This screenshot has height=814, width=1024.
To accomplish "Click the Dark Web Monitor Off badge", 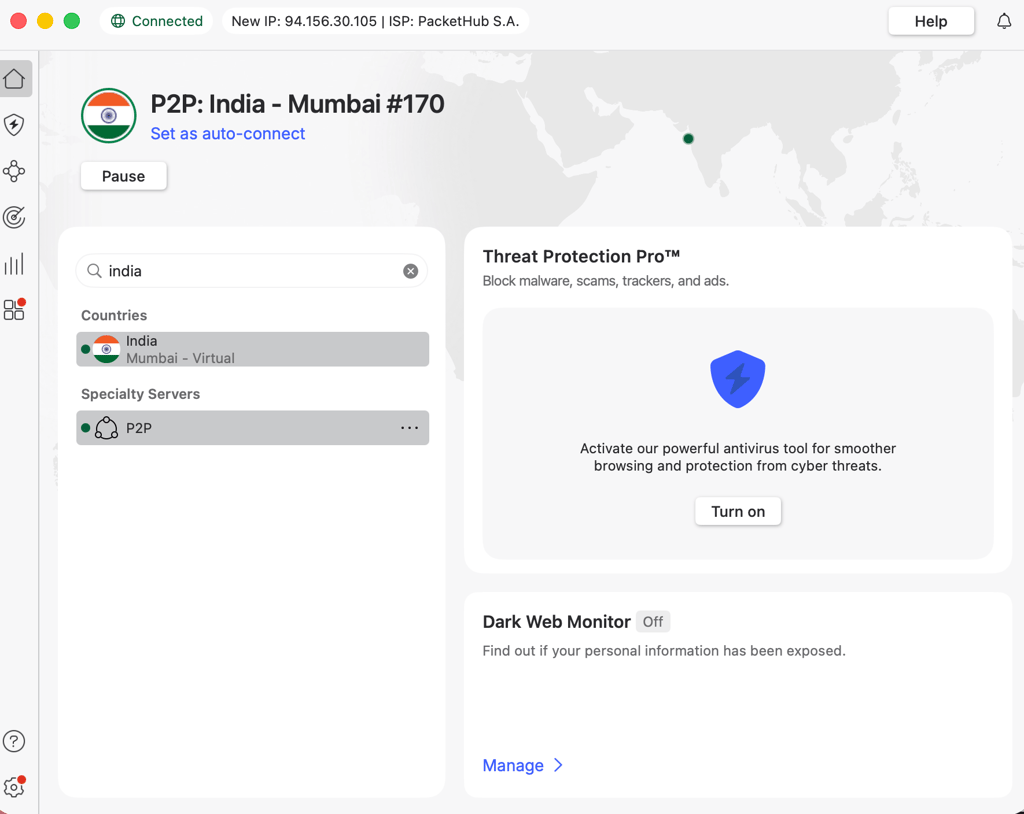I will pos(652,622).
